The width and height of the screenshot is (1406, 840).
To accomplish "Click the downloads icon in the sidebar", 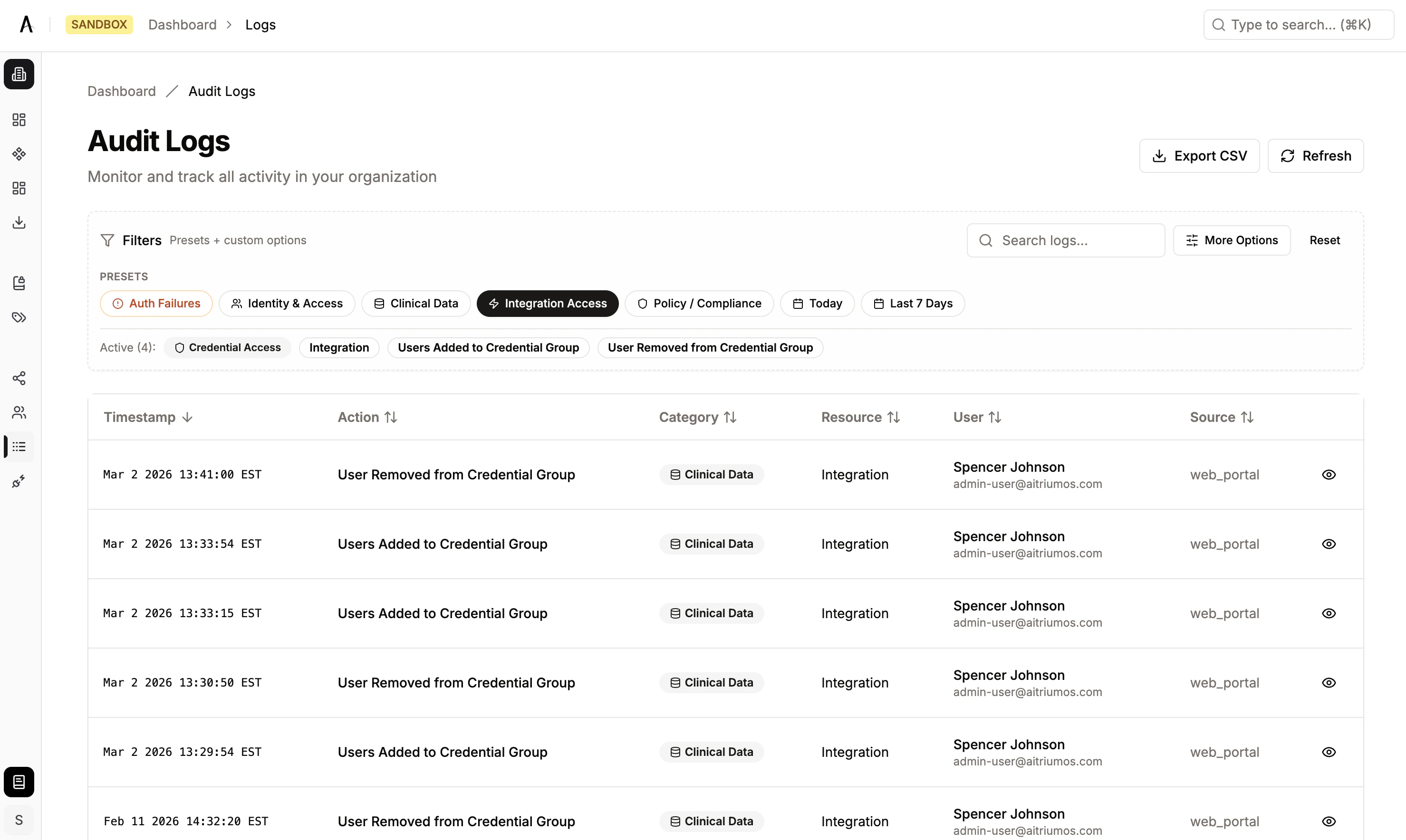I will 19,222.
